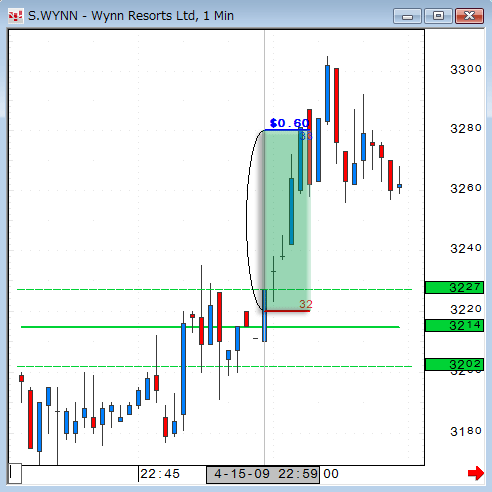Viewport: 492px width, 492px height.
Task: Click the small box at bottom-left of time axis
Action: coord(15,473)
